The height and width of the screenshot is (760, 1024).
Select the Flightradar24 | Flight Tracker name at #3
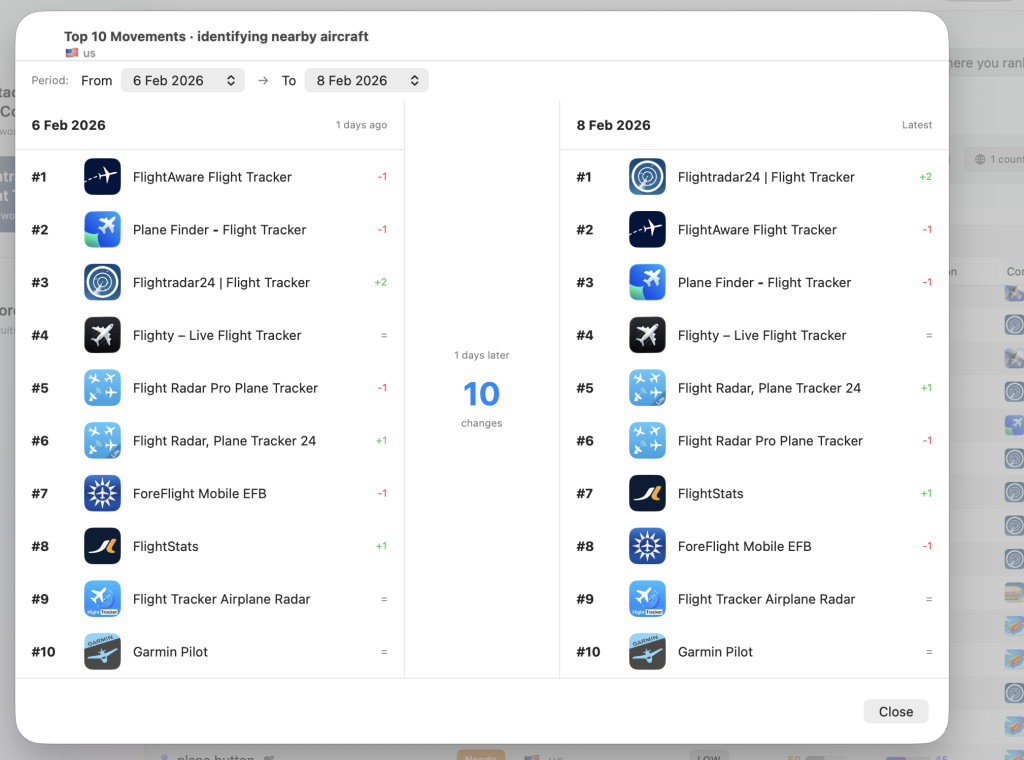[221, 283]
